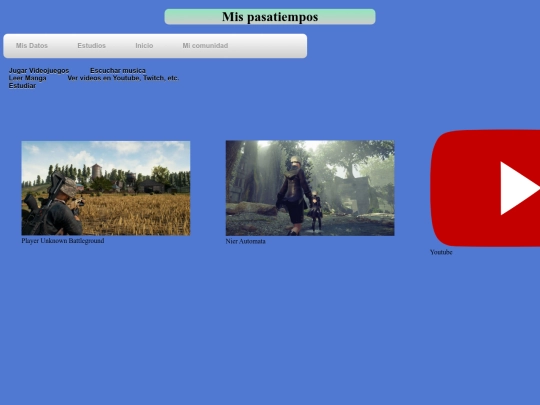Click the Nier Automata caption
The width and height of the screenshot is (540, 405).
click(x=246, y=241)
